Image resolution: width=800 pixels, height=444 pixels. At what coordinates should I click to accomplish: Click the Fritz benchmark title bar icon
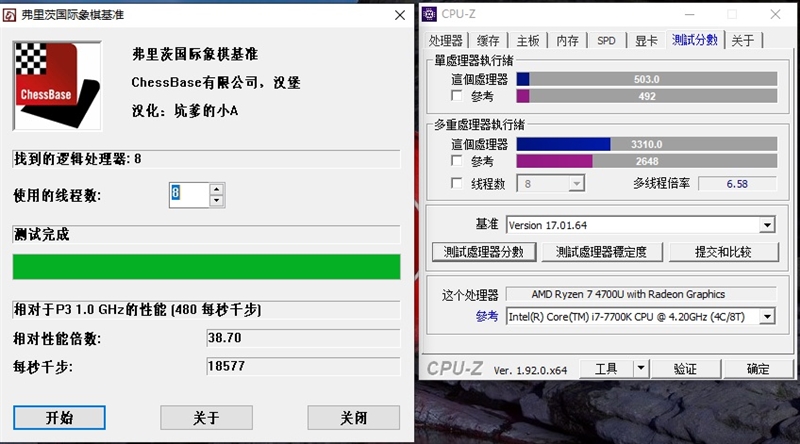pos(9,15)
